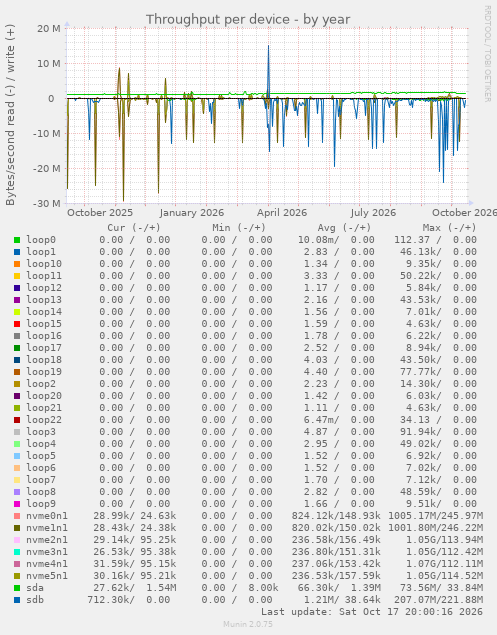Click the 'April 2026' x-axis label
The image size is (497, 635).
(282, 213)
